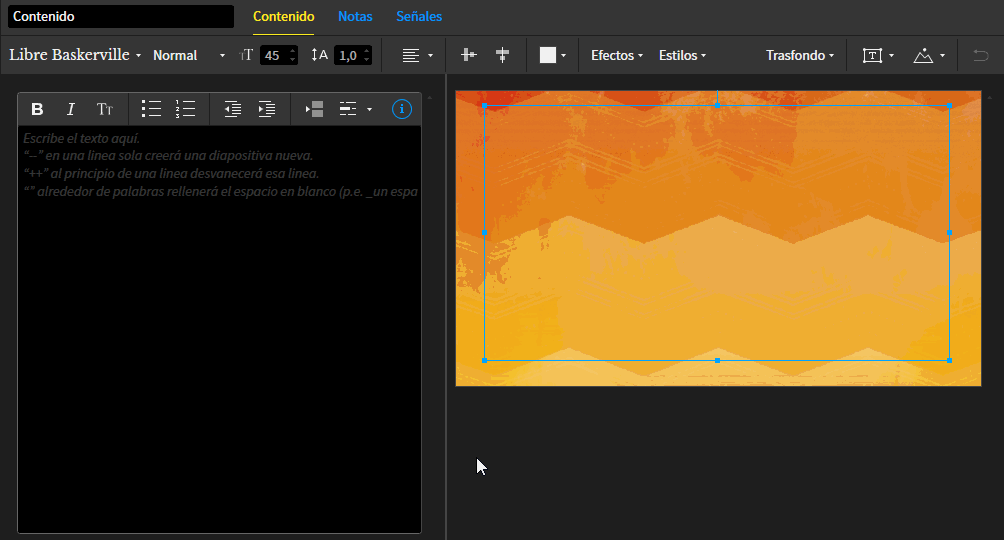Switch to the Señales tab
This screenshot has width=1004, height=540.
419,17
